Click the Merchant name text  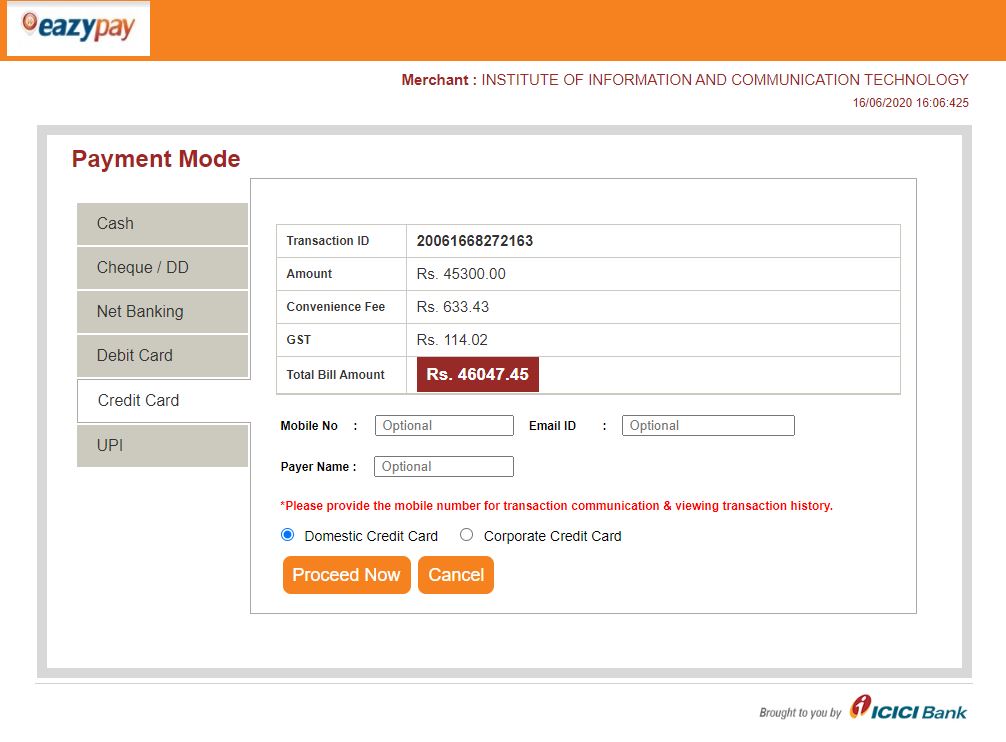click(x=683, y=80)
